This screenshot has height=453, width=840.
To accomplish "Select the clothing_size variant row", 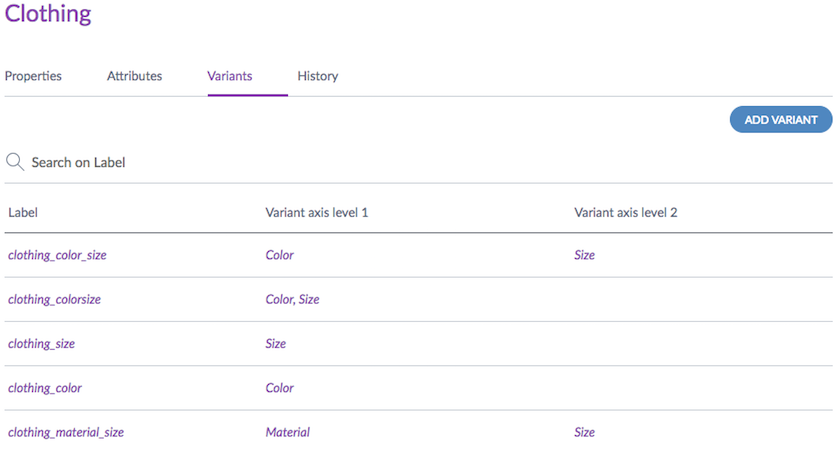I will 41,343.
